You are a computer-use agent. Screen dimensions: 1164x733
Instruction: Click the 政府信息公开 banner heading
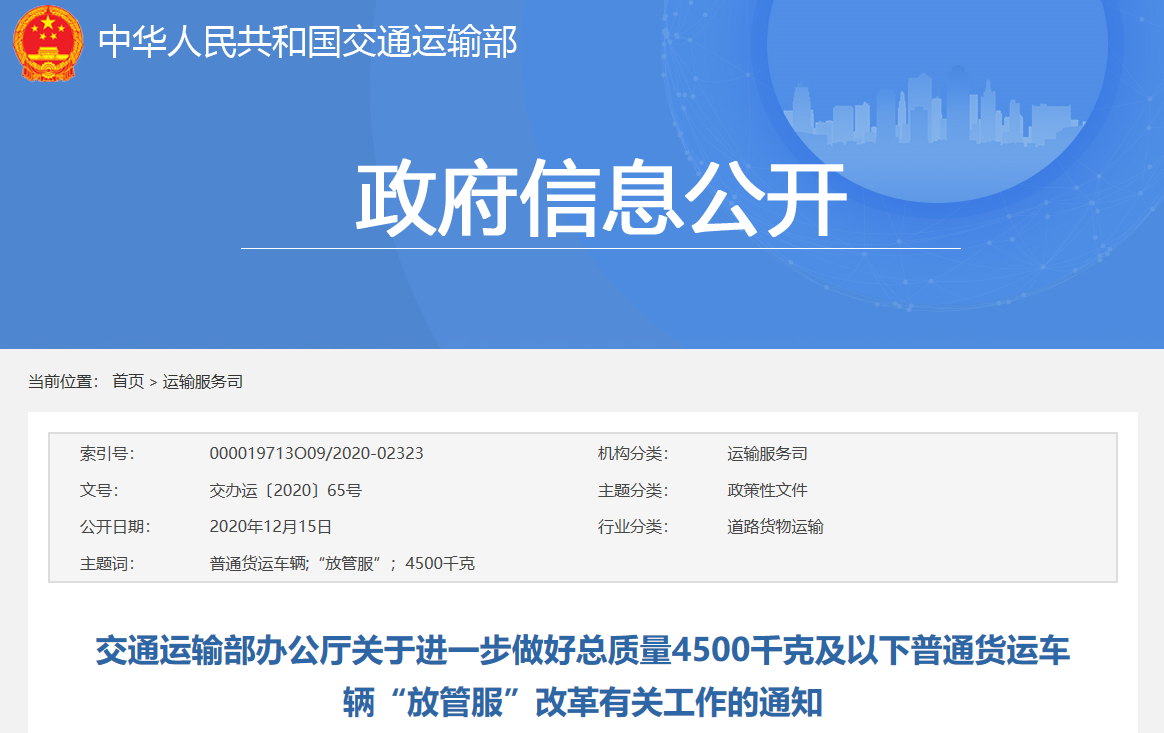pos(601,200)
